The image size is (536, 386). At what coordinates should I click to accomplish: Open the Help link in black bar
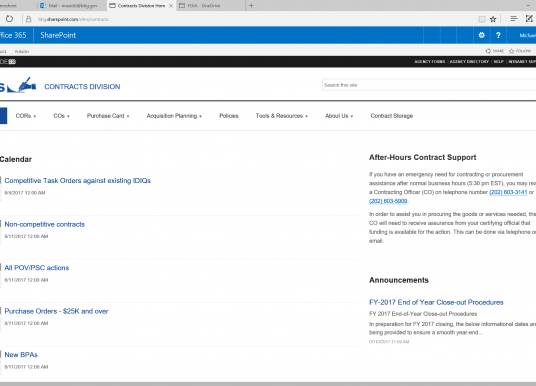(498, 62)
